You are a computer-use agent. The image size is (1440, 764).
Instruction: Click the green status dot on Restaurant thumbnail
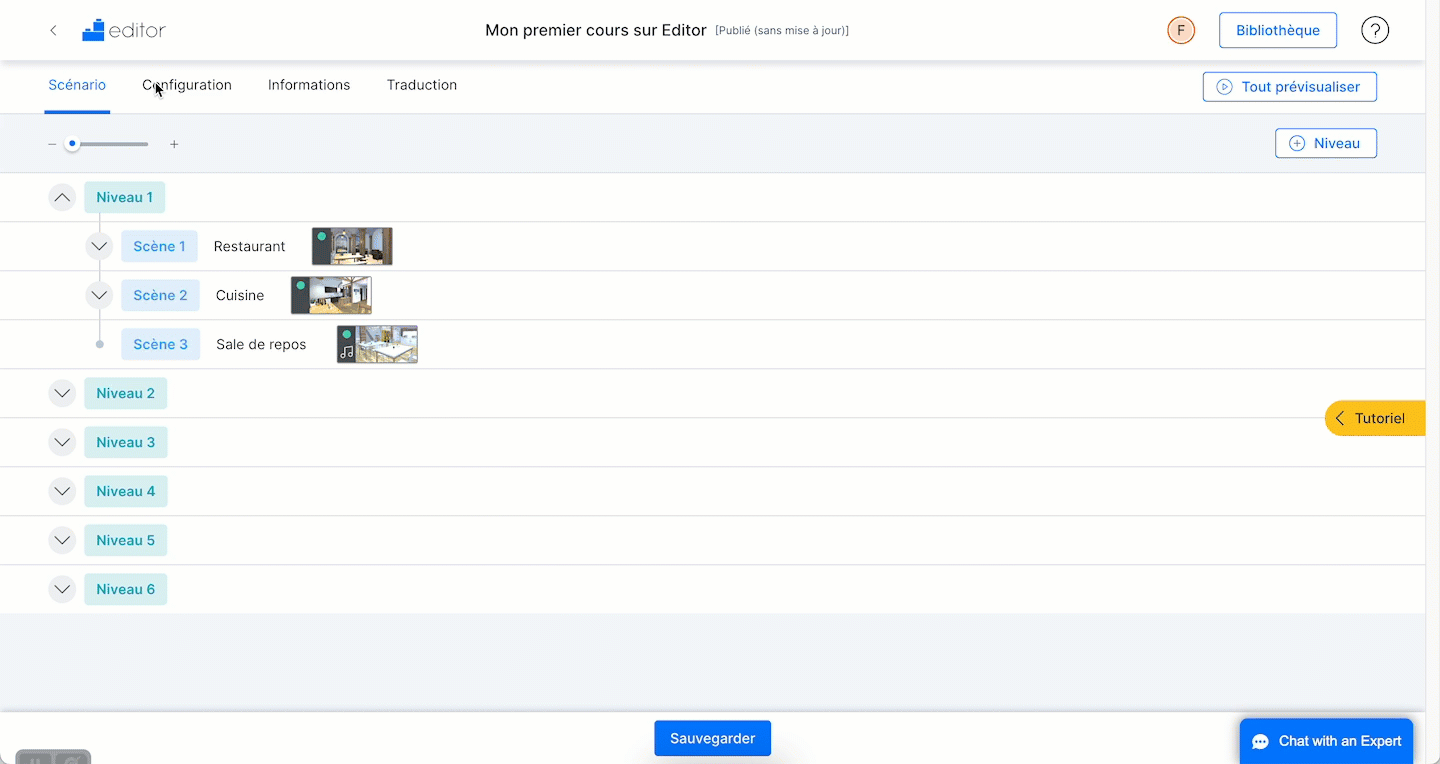pyautogui.click(x=321, y=236)
